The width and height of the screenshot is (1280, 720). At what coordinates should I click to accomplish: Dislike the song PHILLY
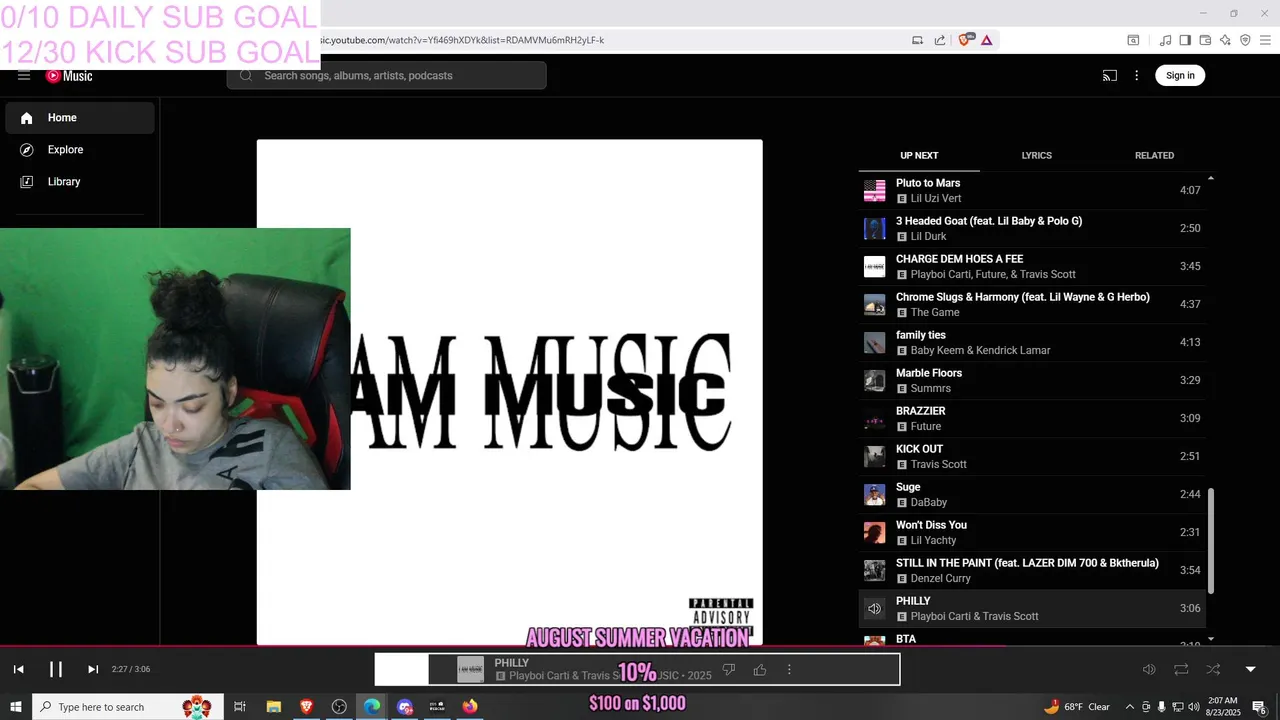click(729, 670)
